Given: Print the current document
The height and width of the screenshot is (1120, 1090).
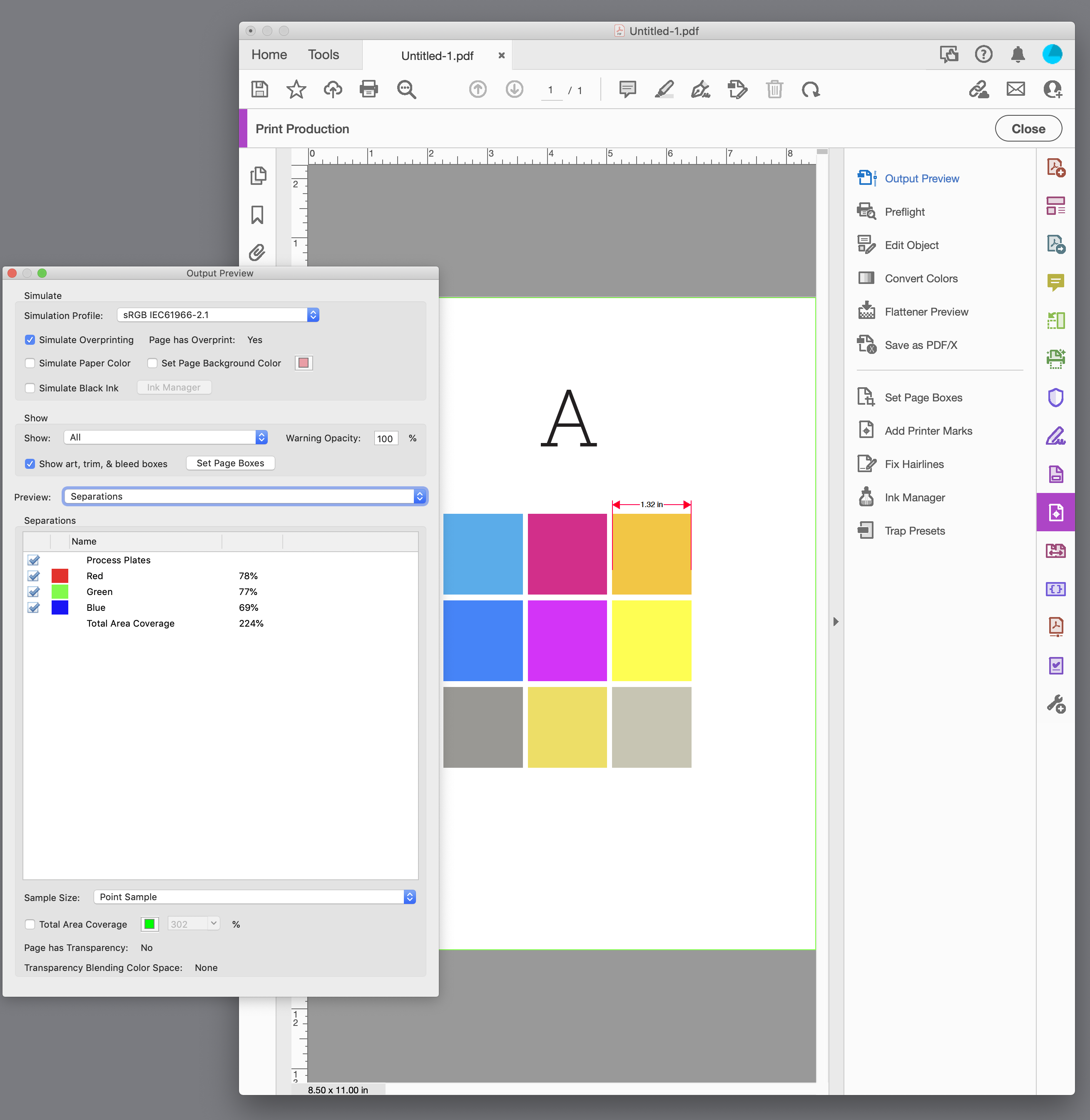Looking at the screenshot, I should tap(369, 90).
